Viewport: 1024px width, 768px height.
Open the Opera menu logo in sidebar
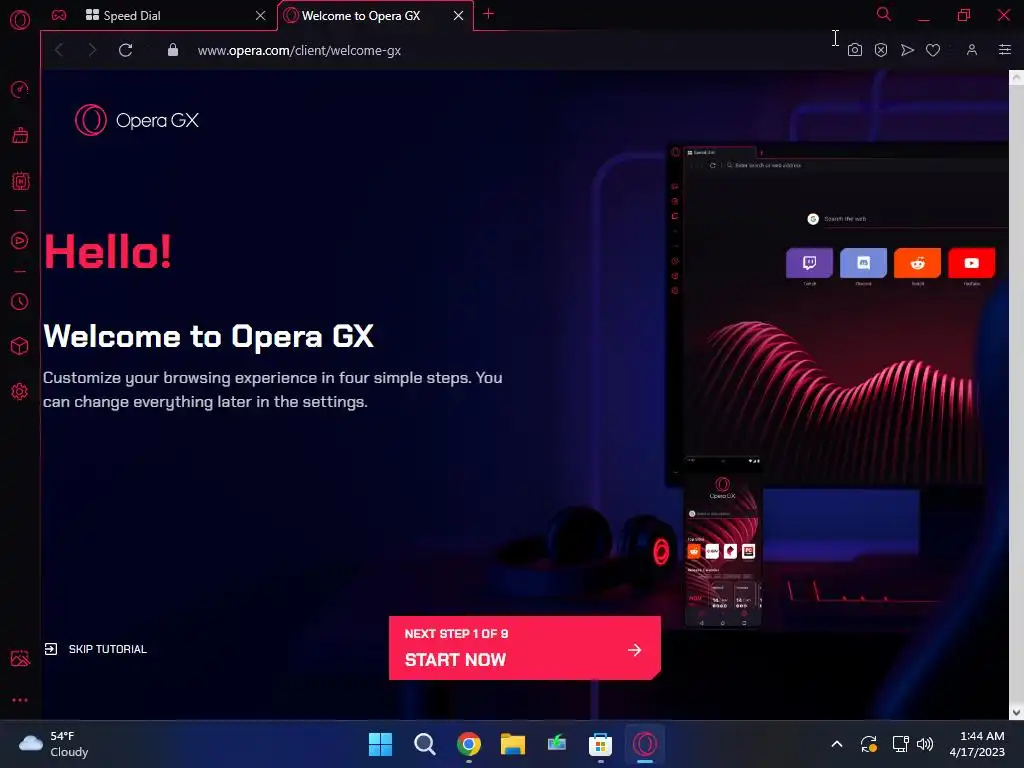click(x=20, y=20)
